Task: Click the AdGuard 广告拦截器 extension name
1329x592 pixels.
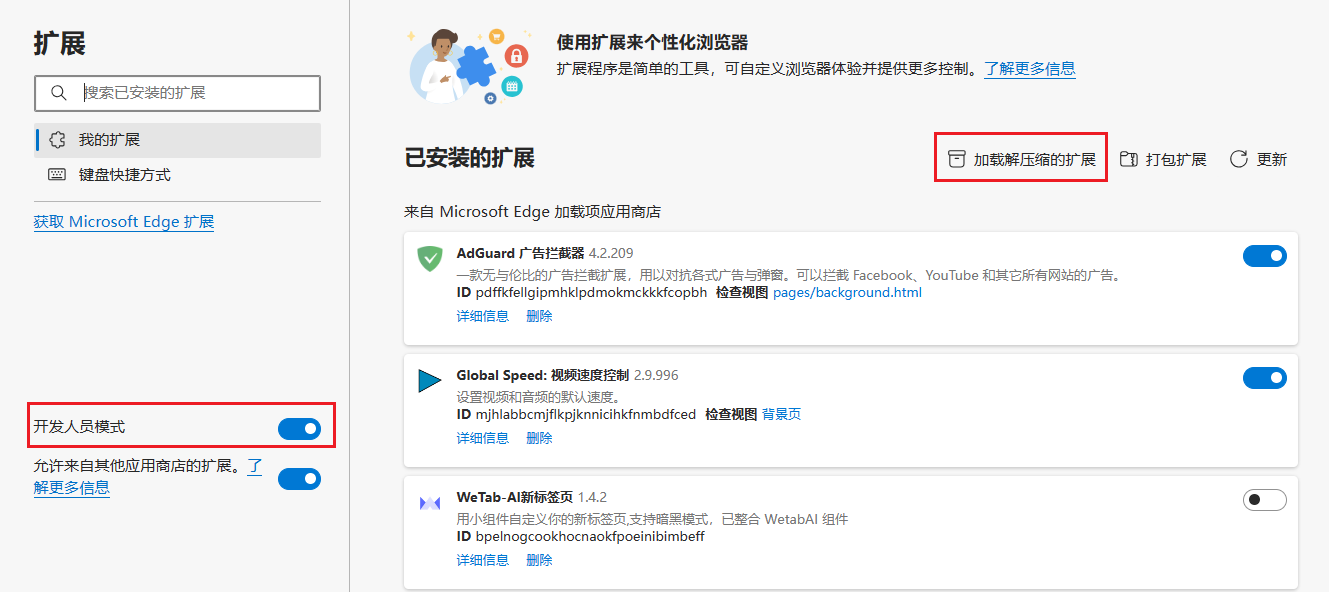Action: [520, 253]
